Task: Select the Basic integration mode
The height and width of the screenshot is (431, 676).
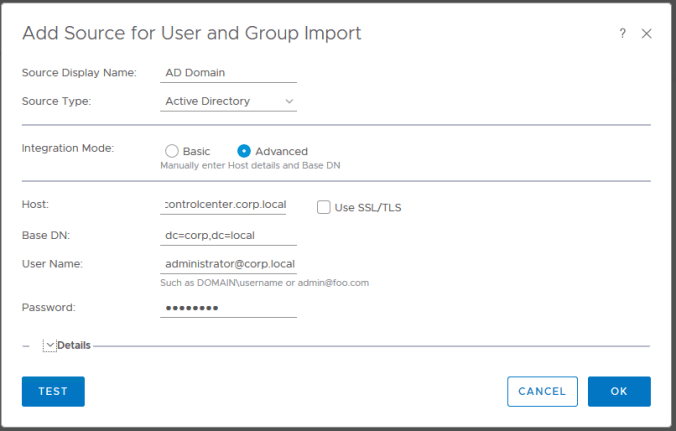Action: click(x=172, y=151)
